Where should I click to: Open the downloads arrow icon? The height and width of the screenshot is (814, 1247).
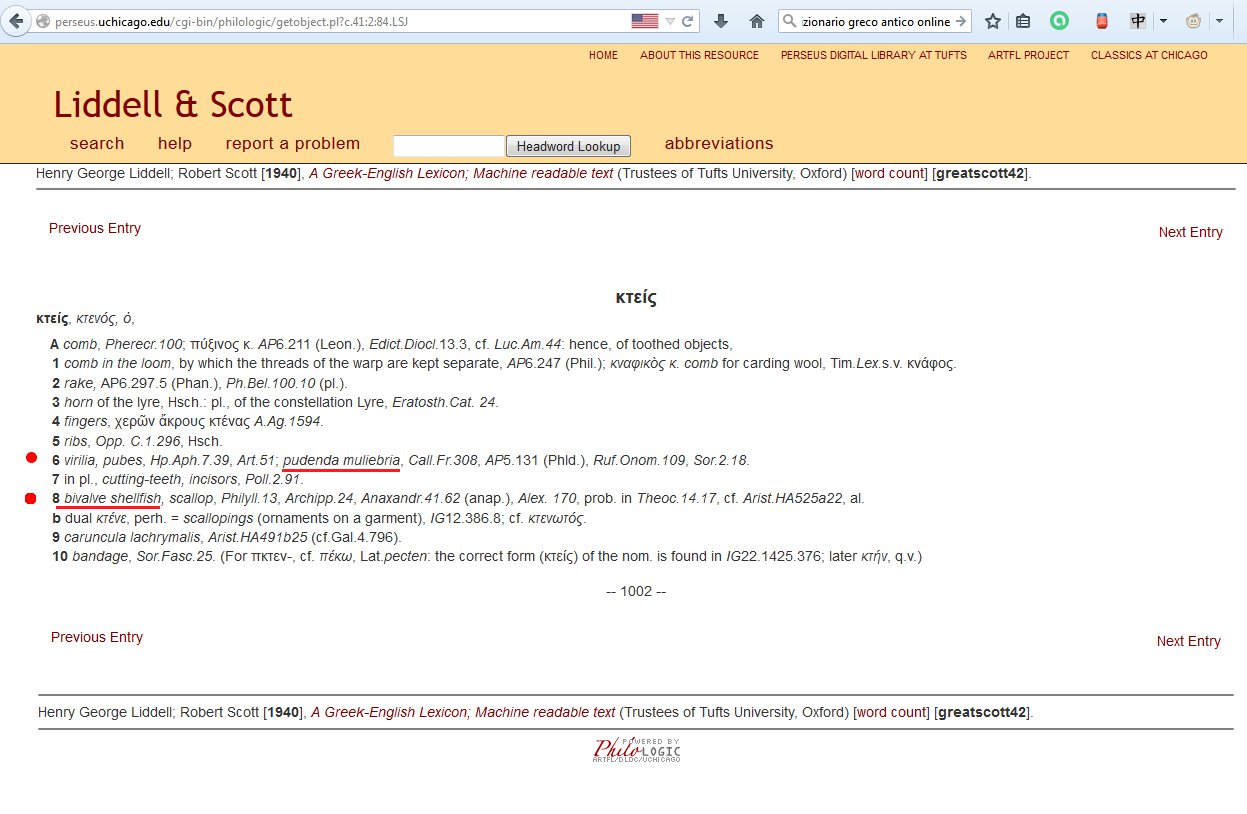click(x=721, y=21)
